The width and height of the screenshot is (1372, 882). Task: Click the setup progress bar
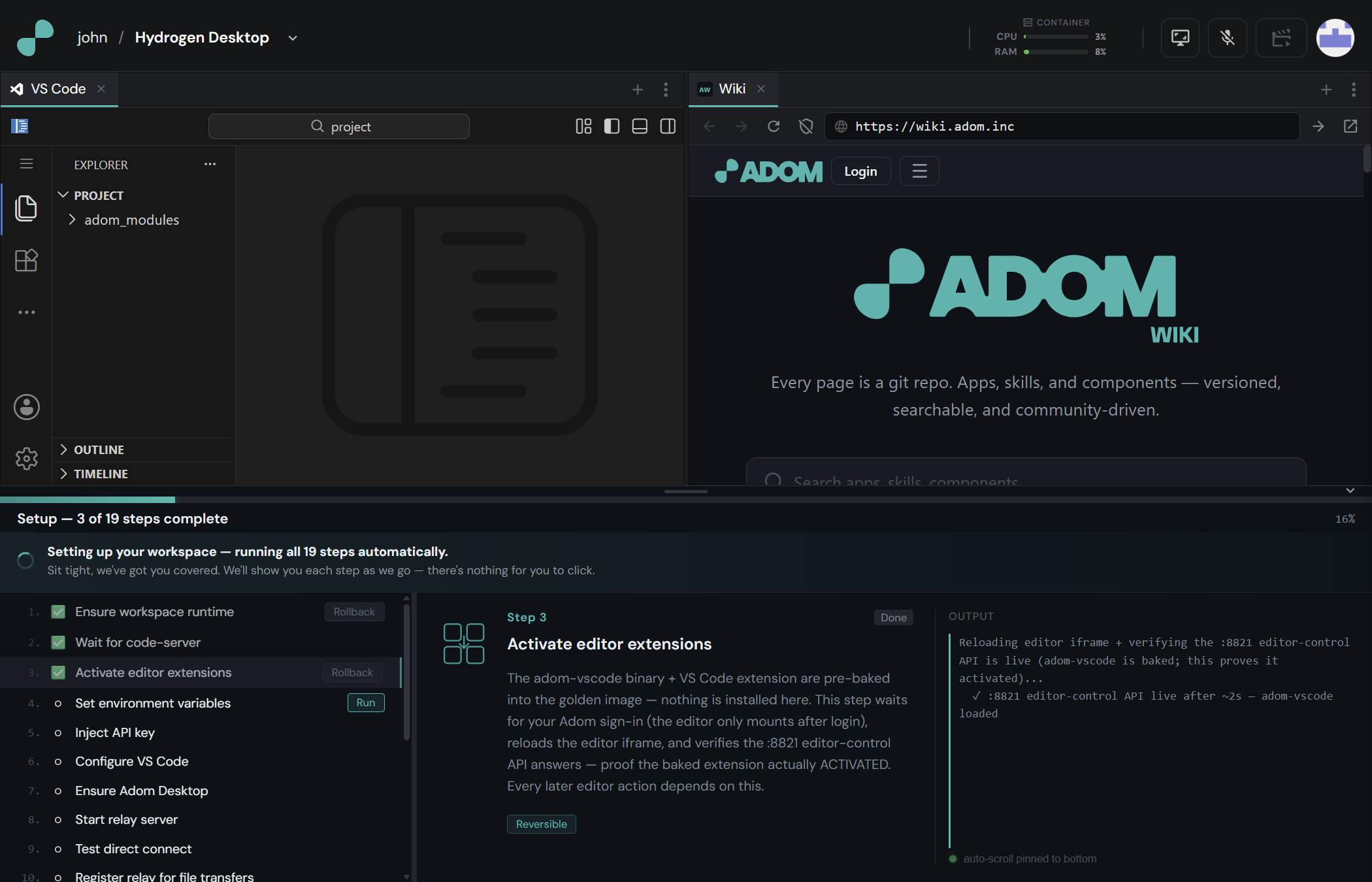tap(686, 500)
